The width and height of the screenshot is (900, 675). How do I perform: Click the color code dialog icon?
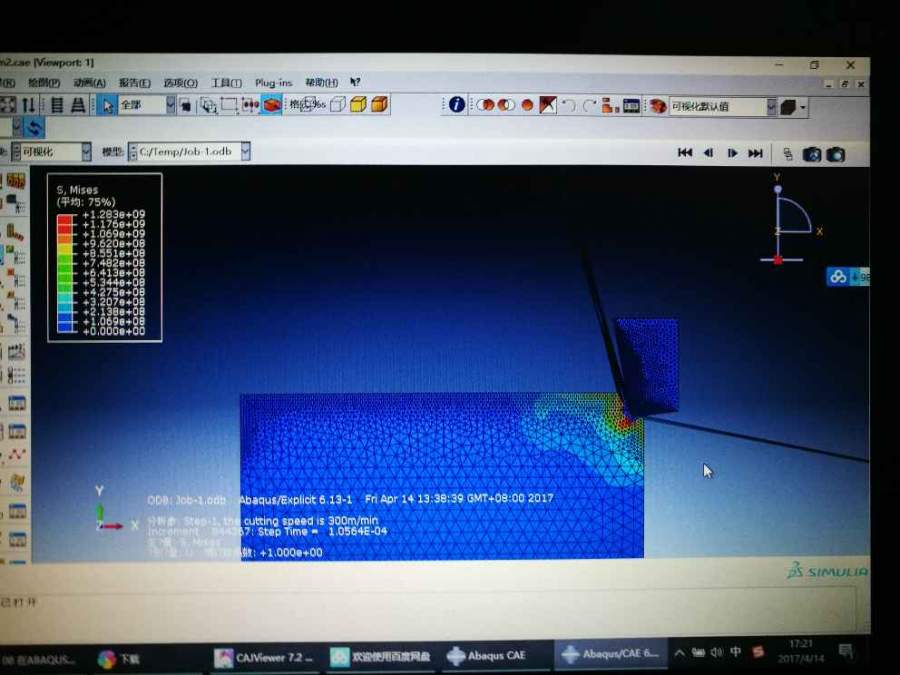click(657, 106)
